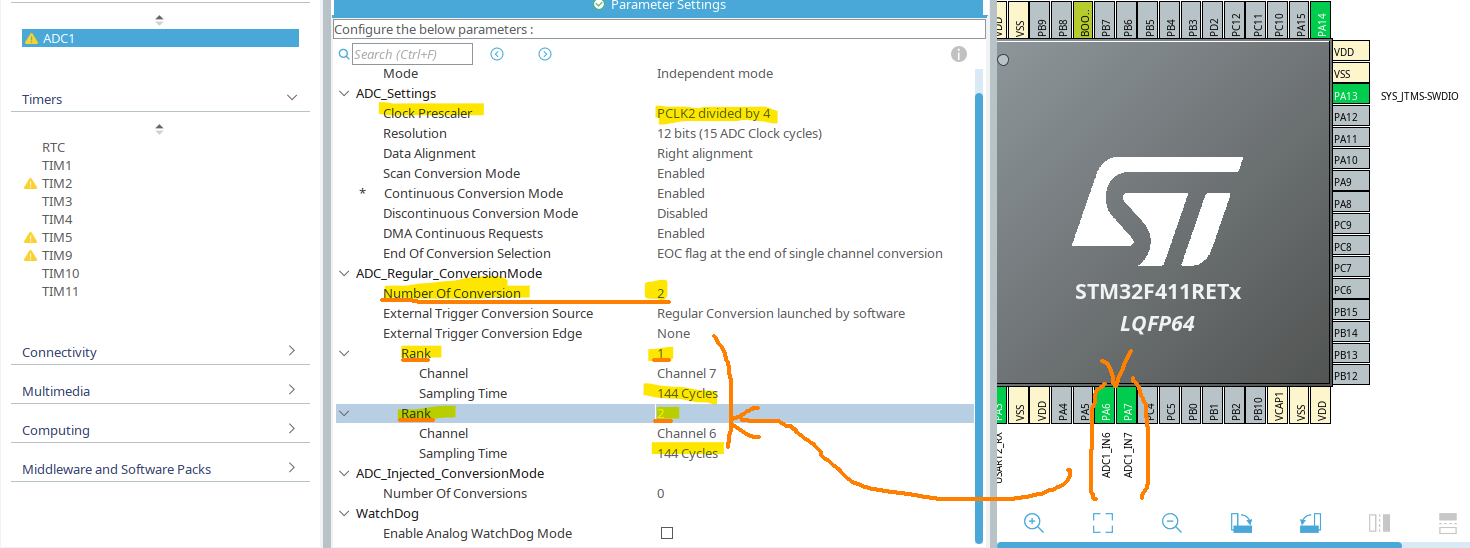Screen dimensions: 1470x548
Task: Collapse the Rank 1 entry
Action: pos(344,353)
